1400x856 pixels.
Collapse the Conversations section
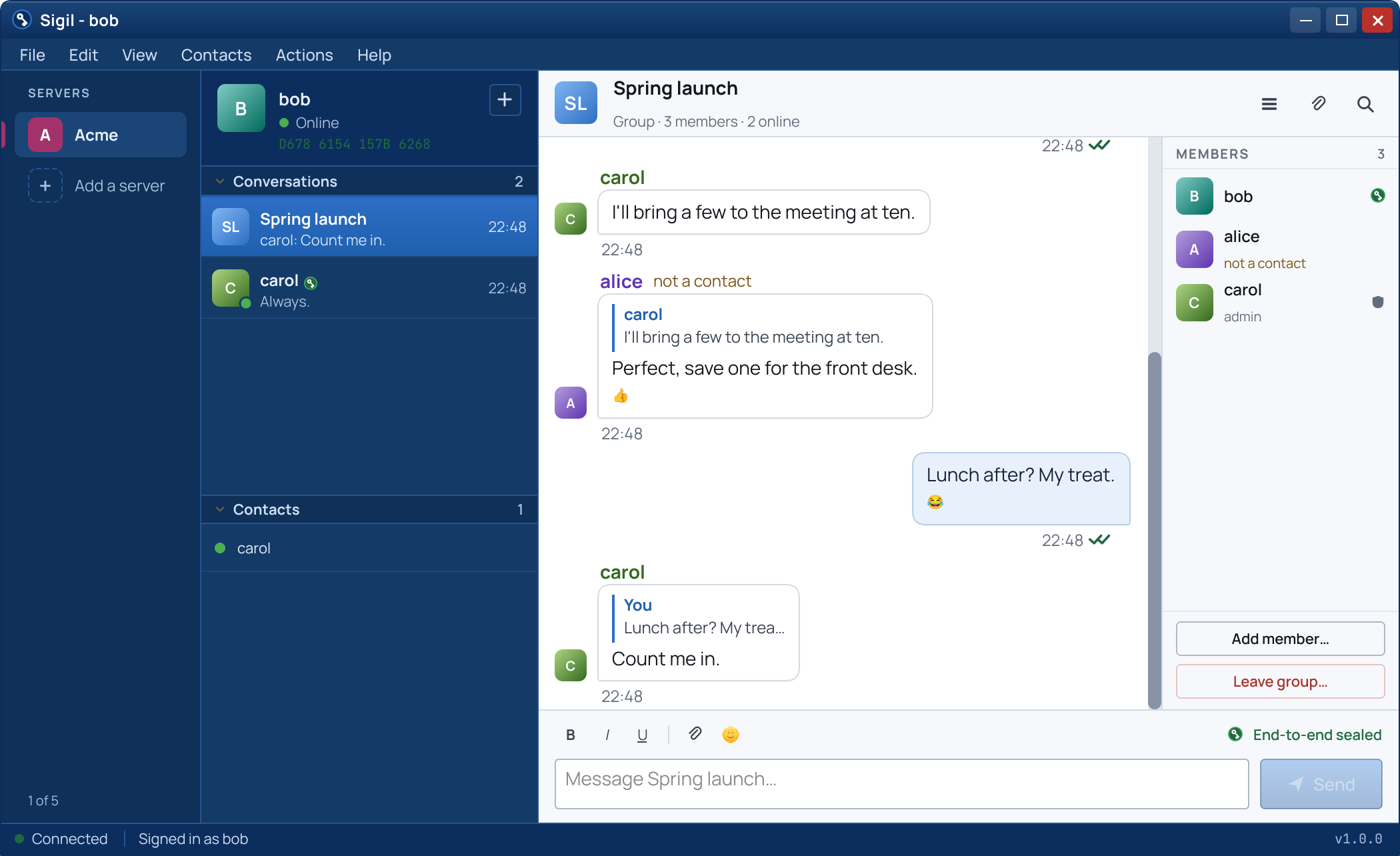369,181
